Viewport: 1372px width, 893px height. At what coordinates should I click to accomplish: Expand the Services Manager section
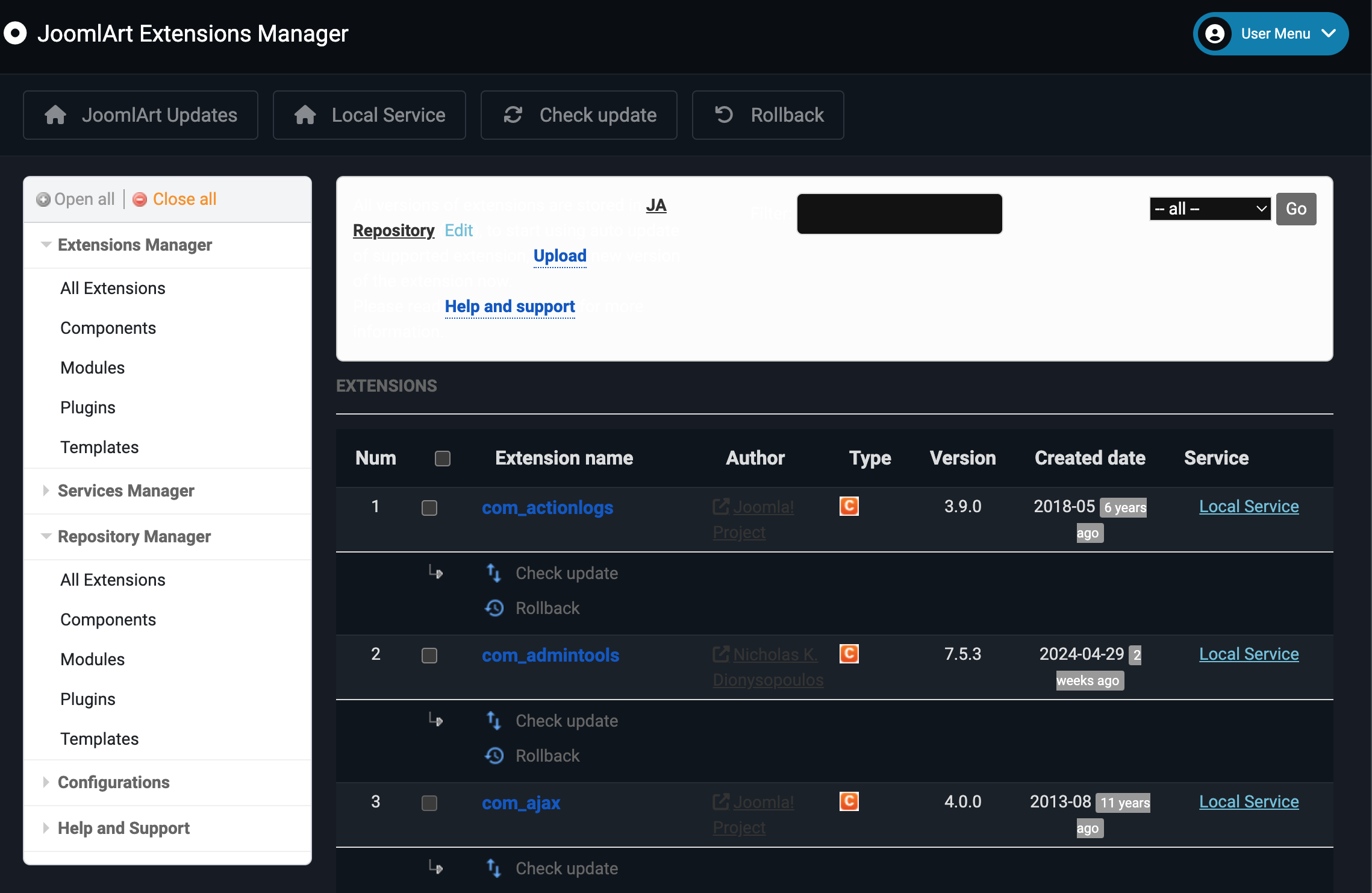126,490
